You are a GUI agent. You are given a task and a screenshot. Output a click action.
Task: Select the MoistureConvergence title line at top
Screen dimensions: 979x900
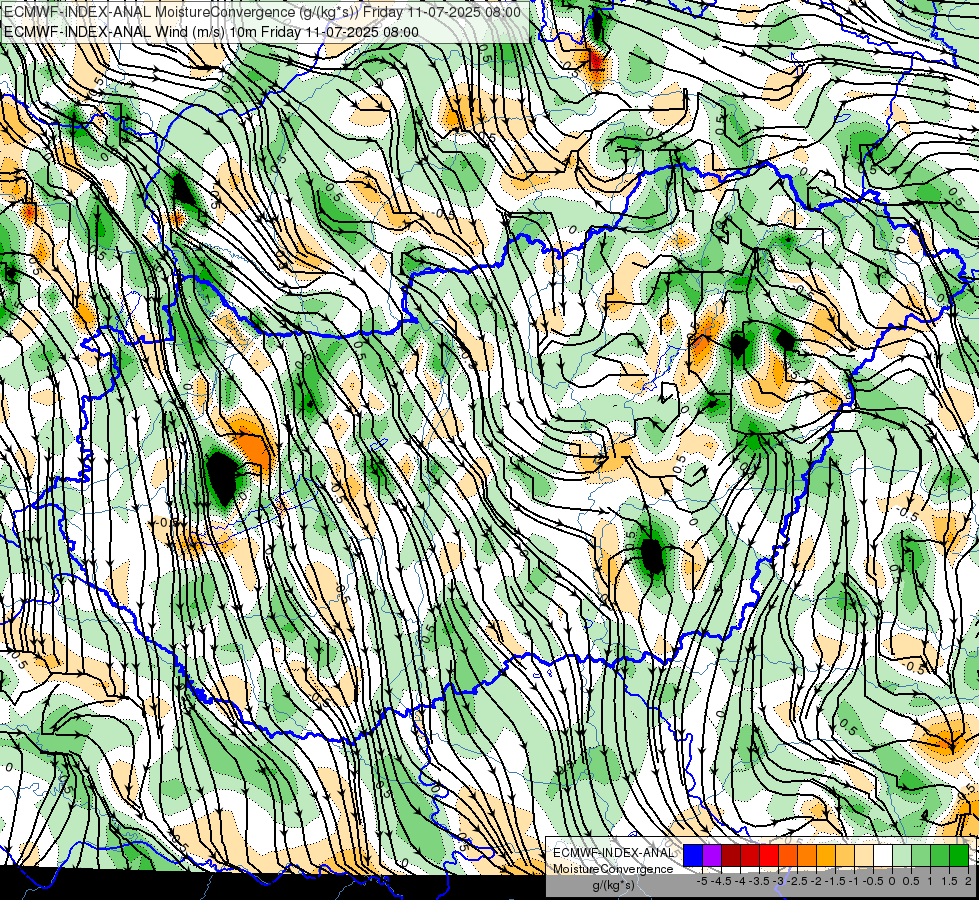(262, 12)
